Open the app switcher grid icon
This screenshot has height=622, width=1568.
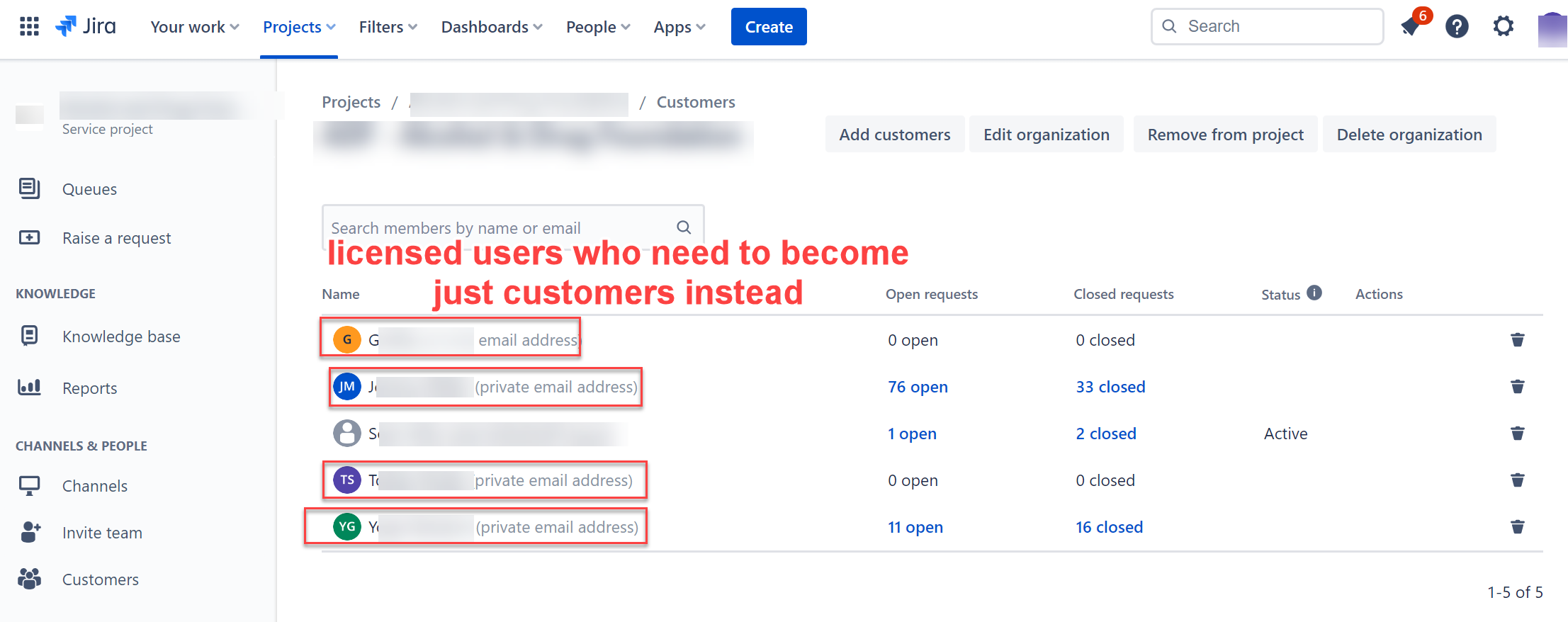[29, 27]
